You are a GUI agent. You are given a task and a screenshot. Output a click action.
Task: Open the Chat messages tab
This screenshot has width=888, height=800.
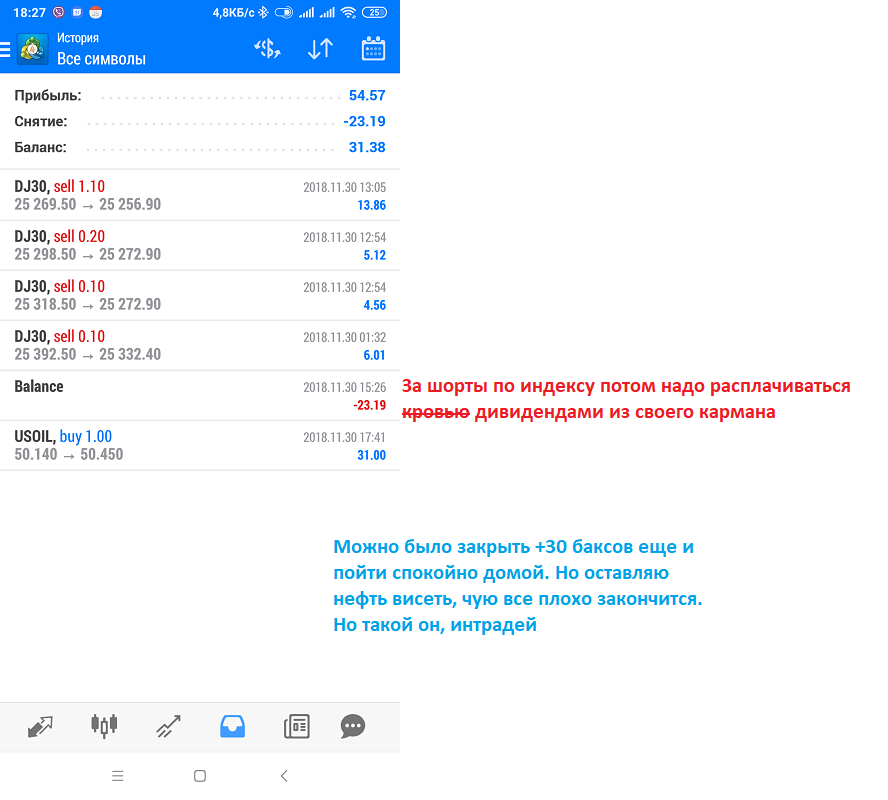[x=353, y=726]
